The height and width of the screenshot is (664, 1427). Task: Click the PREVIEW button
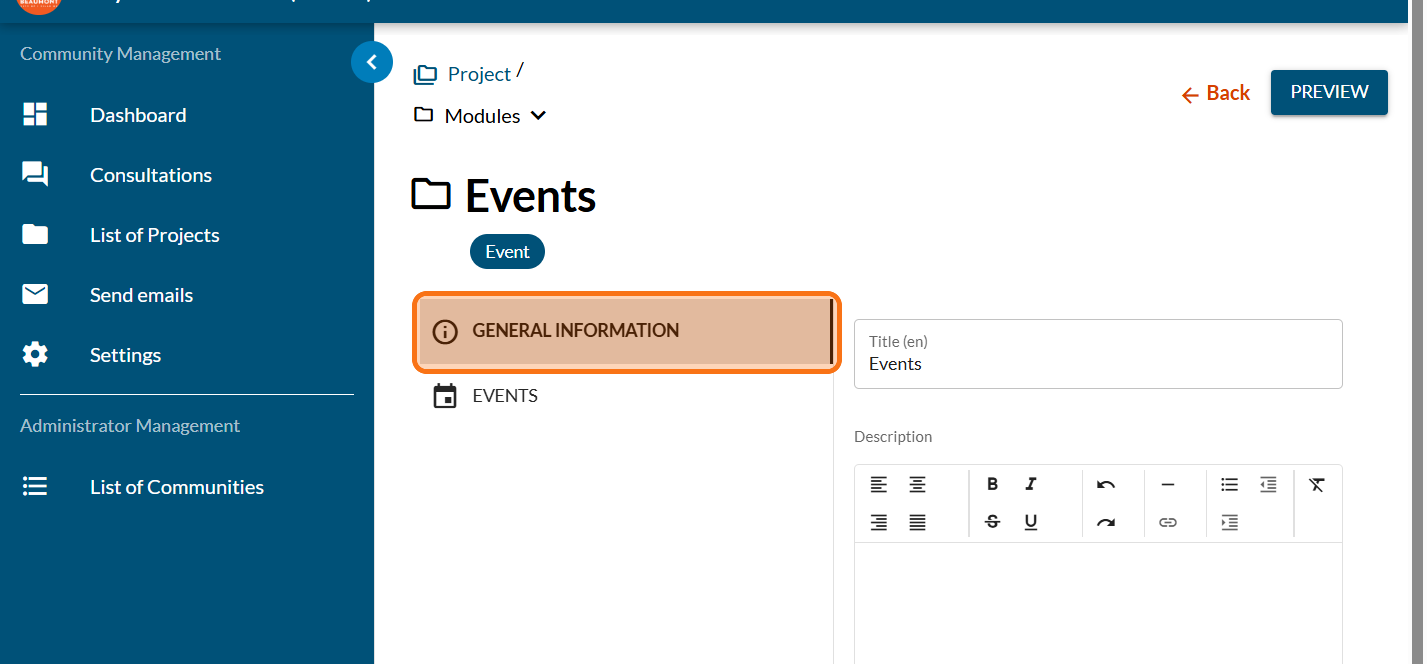pyautogui.click(x=1328, y=92)
